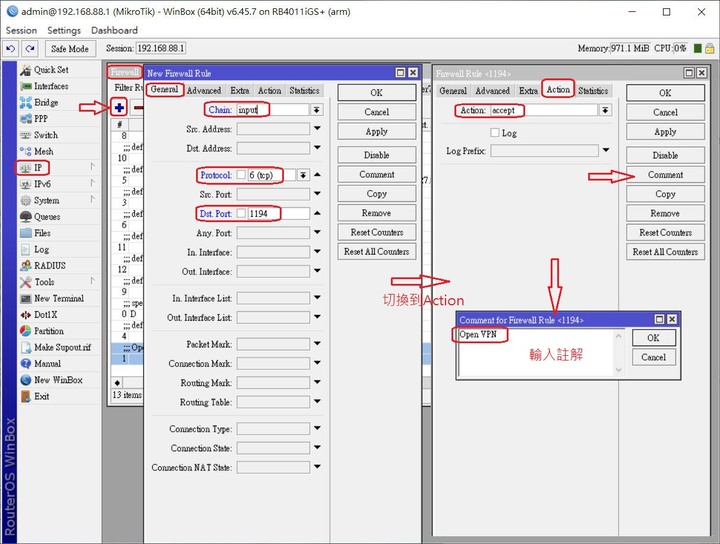720x544 pixels.
Task: Click Copy in New Firewall Rule
Action: [x=377, y=194]
